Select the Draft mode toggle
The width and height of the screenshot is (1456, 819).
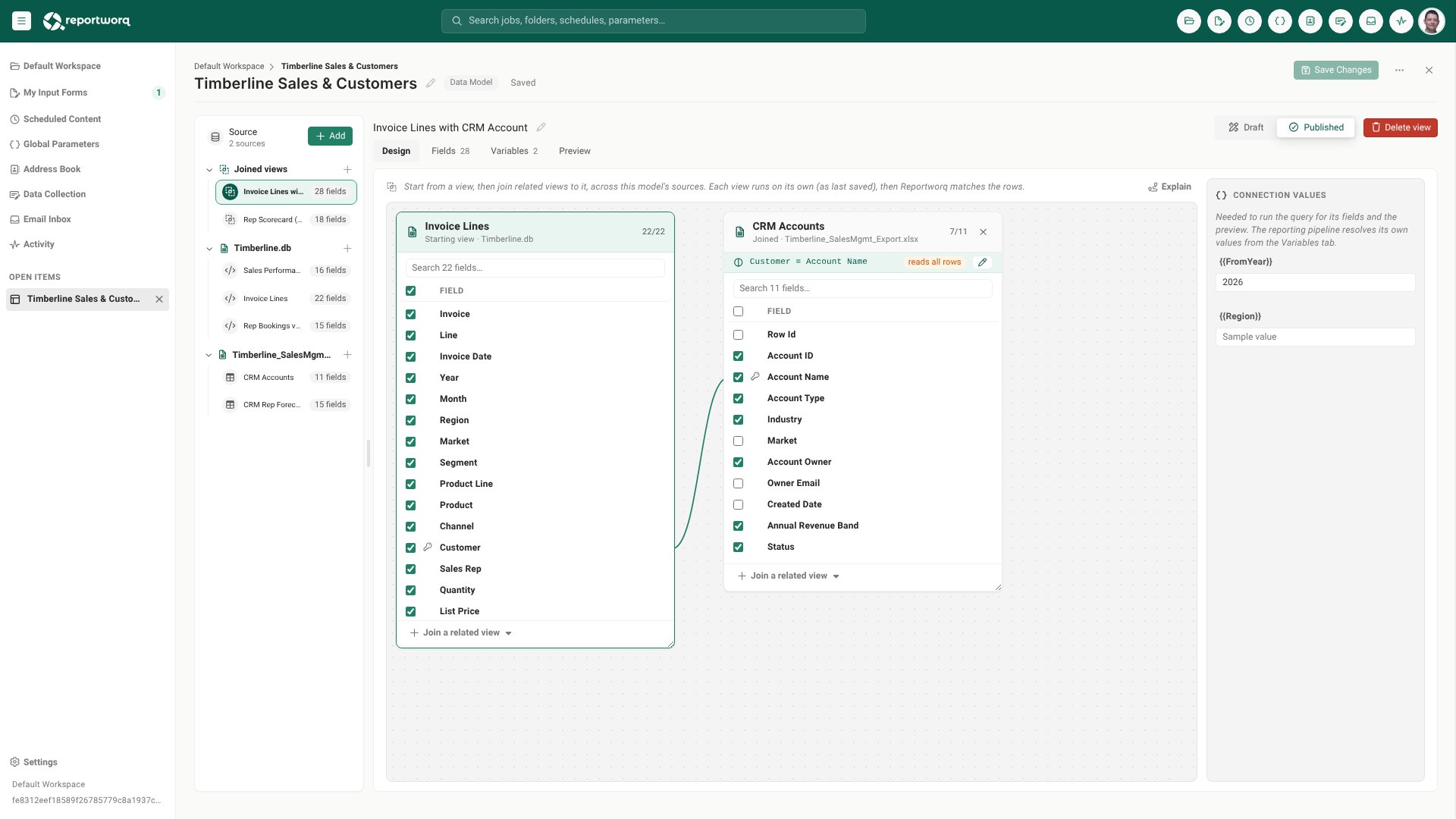pyautogui.click(x=1246, y=127)
